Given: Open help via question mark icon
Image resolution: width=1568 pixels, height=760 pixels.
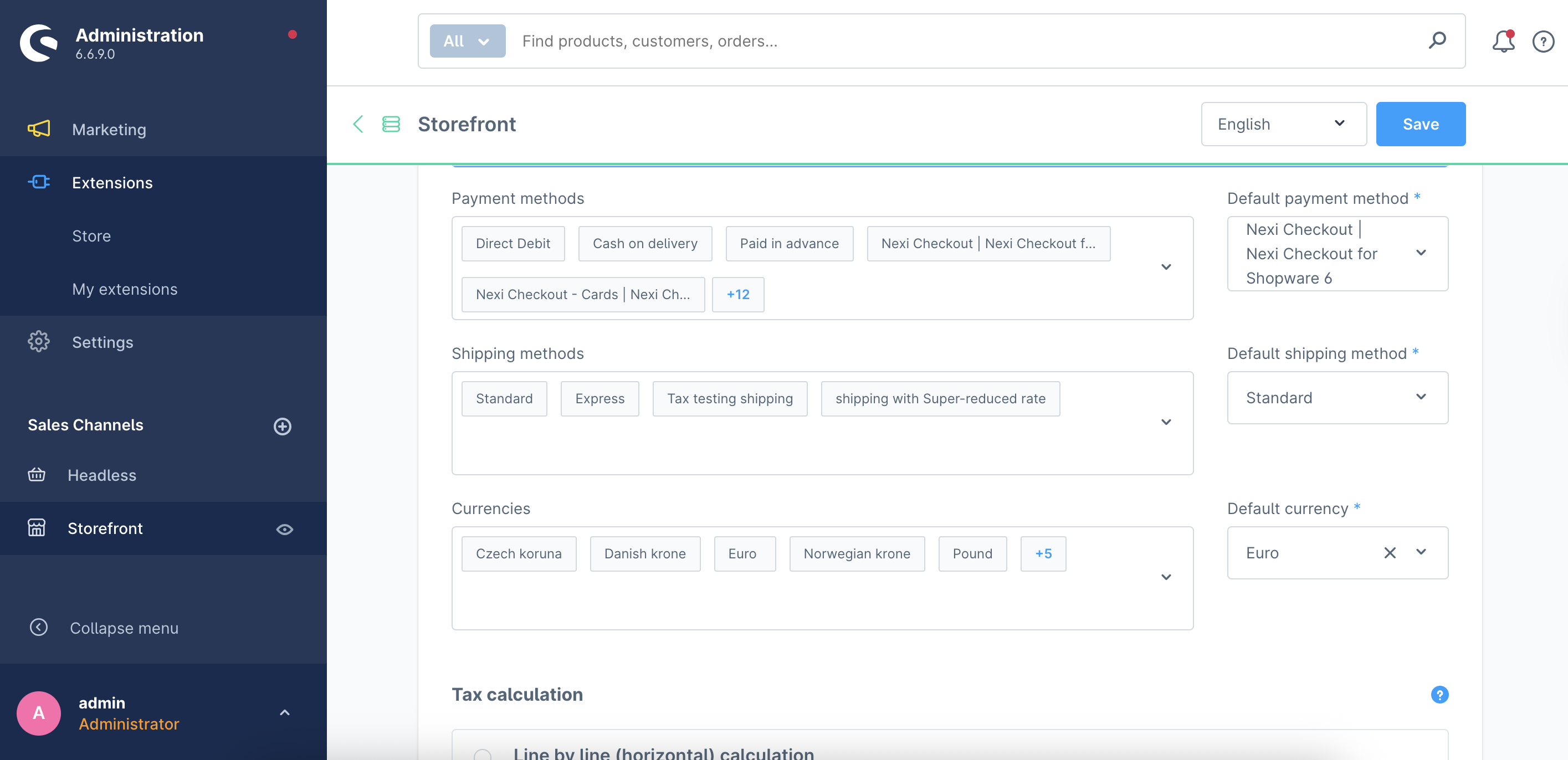Looking at the screenshot, I should (1543, 41).
